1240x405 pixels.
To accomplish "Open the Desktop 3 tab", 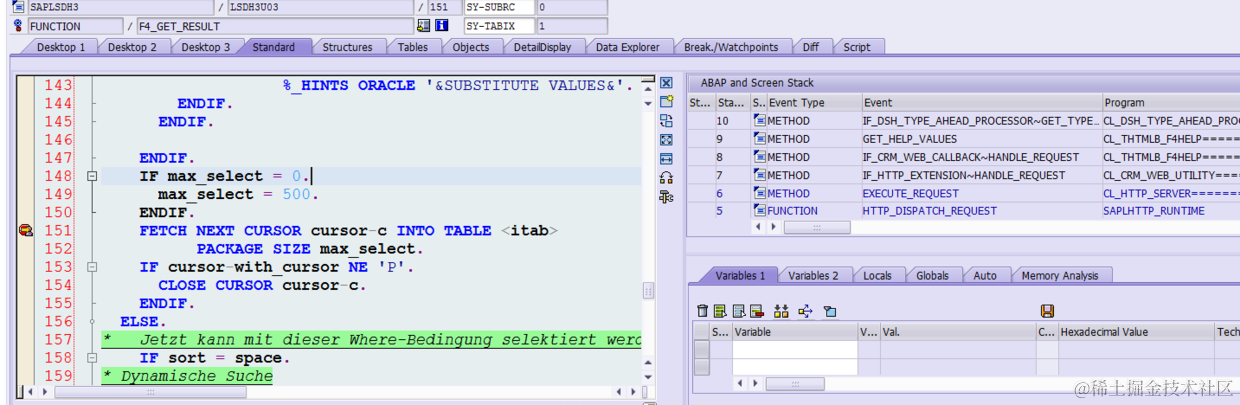I will [x=205, y=47].
